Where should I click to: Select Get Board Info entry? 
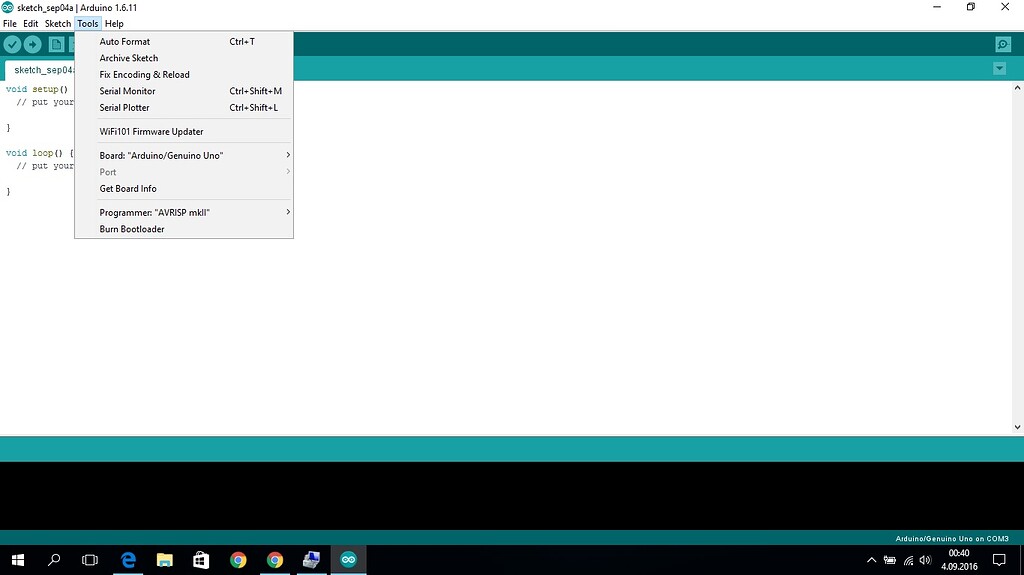coord(184,189)
